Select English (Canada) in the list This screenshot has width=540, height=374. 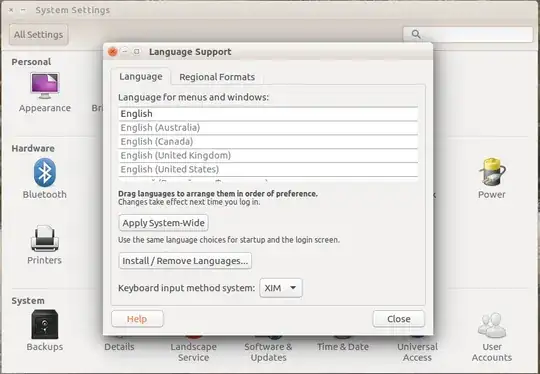[268, 142]
